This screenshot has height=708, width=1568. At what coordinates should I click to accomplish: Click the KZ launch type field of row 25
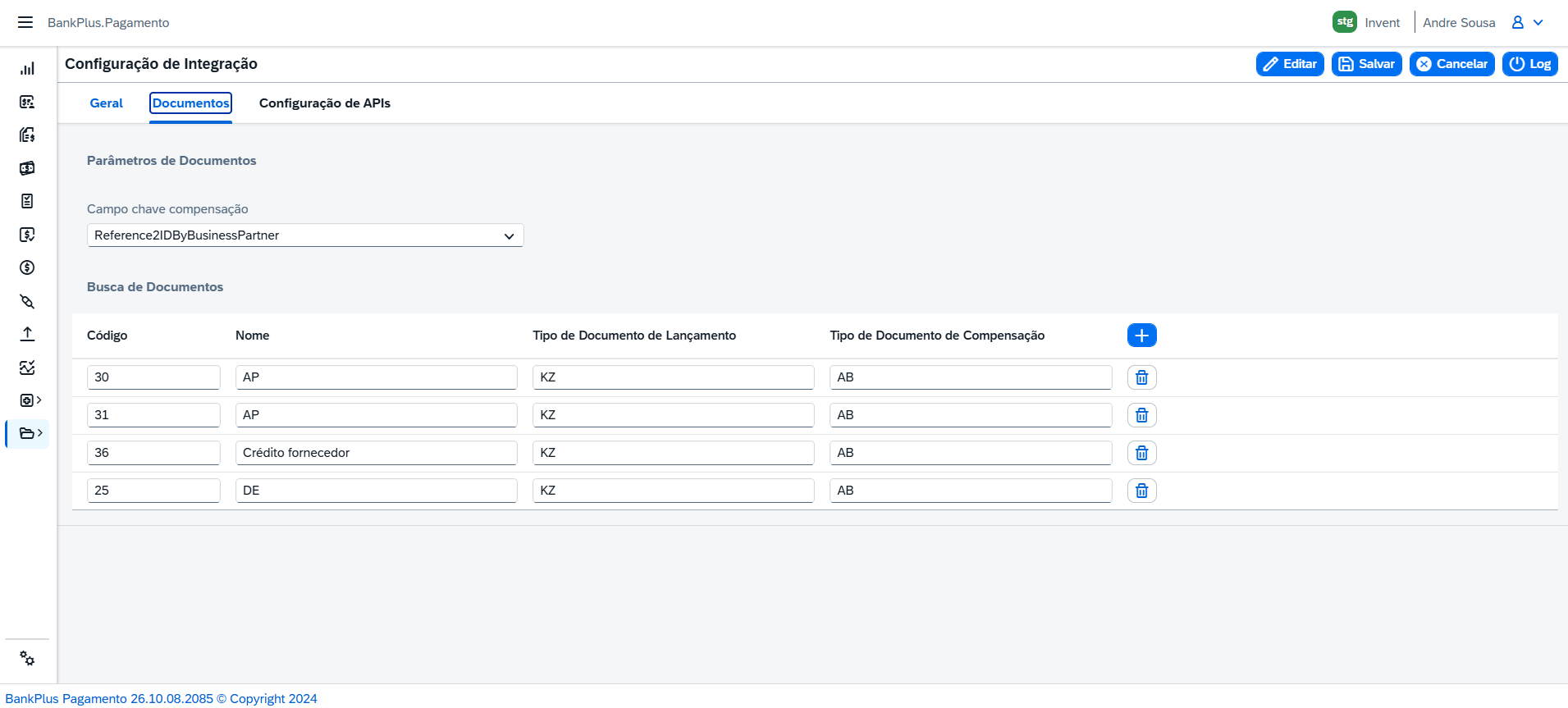coord(674,491)
